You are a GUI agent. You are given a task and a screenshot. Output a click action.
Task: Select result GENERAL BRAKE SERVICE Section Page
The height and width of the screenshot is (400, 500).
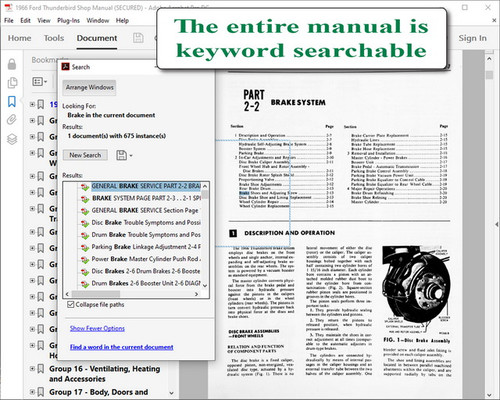click(x=145, y=210)
